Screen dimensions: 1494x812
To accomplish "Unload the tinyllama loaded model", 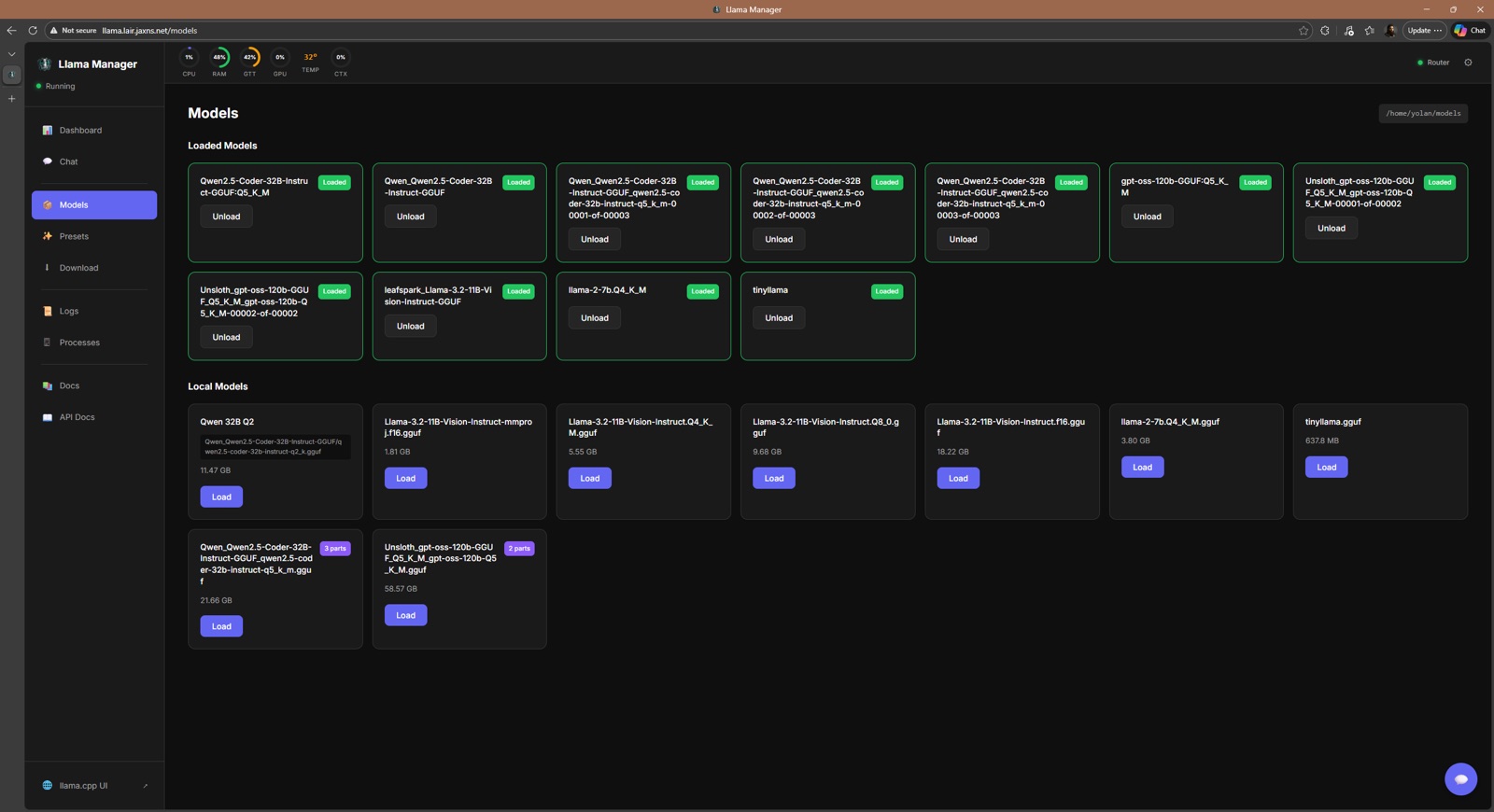I will pyautogui.click(x=779, y=318).
